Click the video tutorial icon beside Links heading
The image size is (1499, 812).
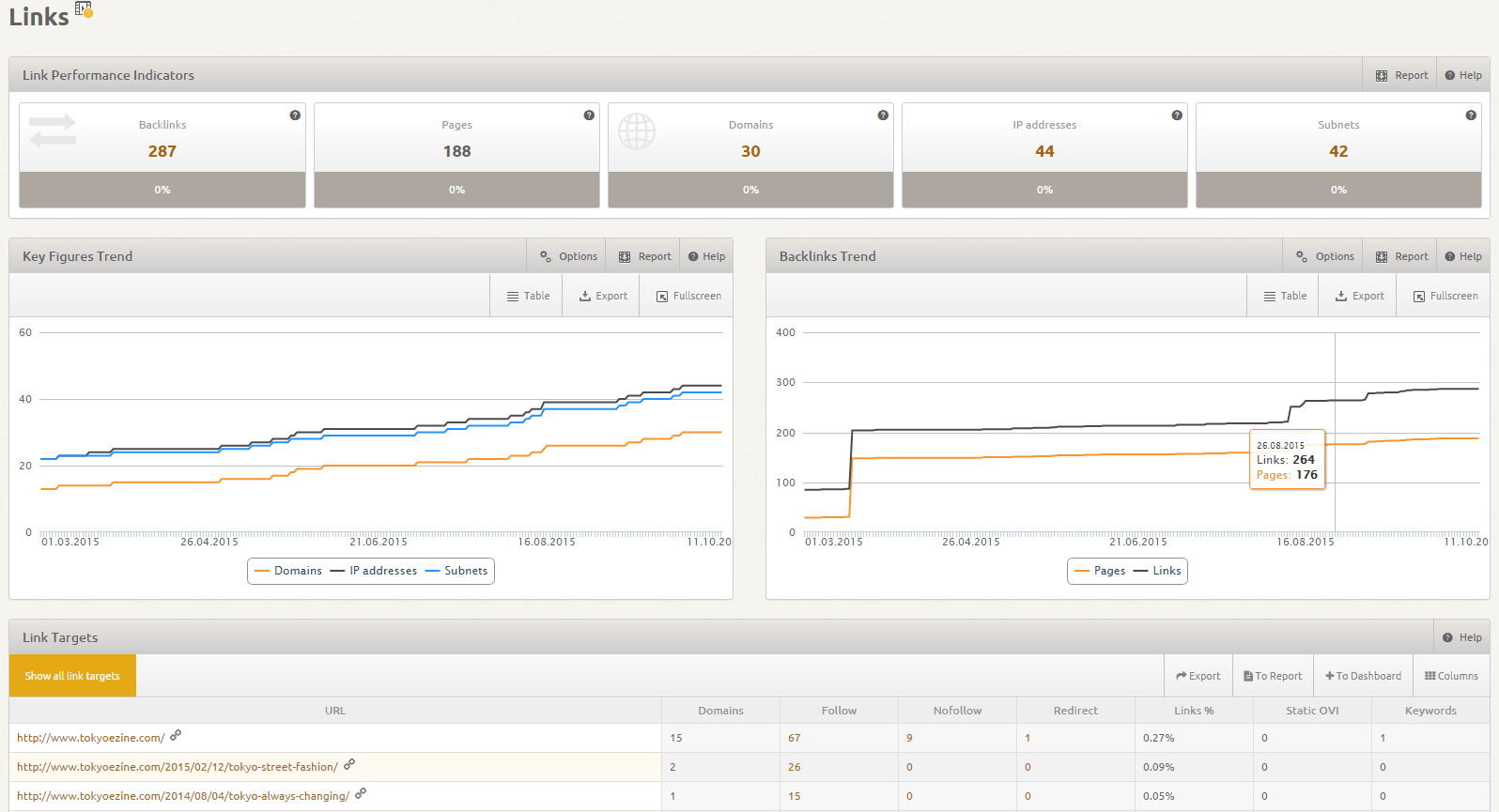coord(84,9)
